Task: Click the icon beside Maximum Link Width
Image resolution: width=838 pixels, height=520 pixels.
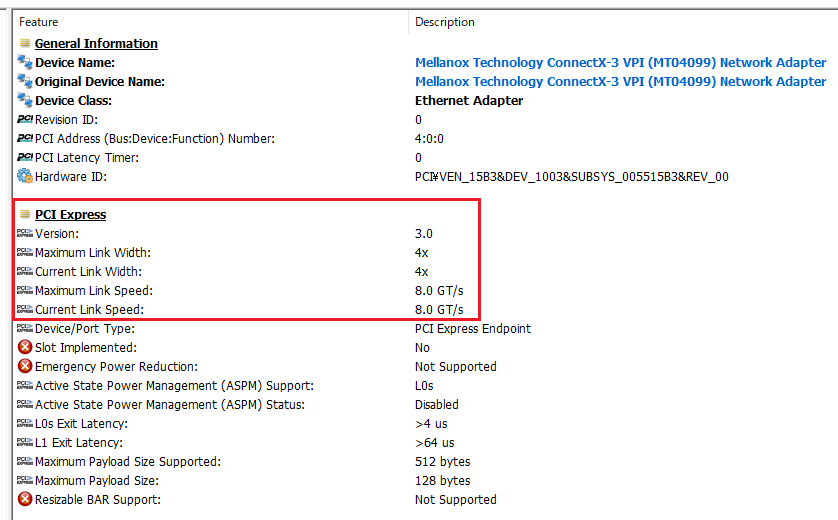Action: 25,252
